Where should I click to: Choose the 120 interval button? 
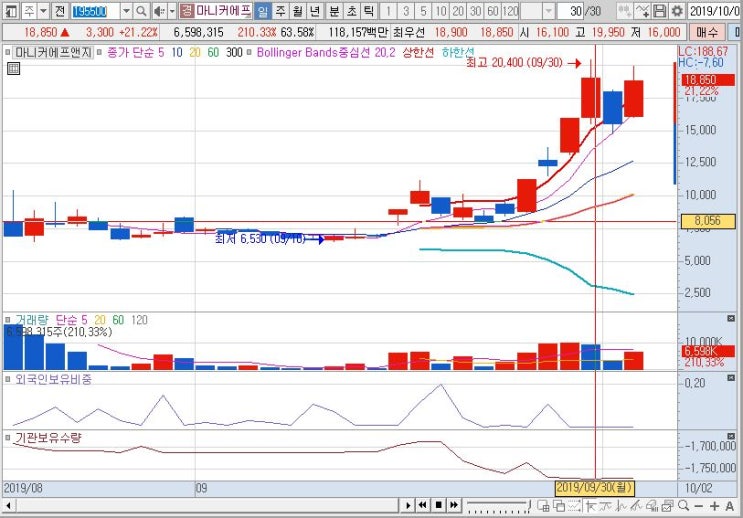[510, 11]
